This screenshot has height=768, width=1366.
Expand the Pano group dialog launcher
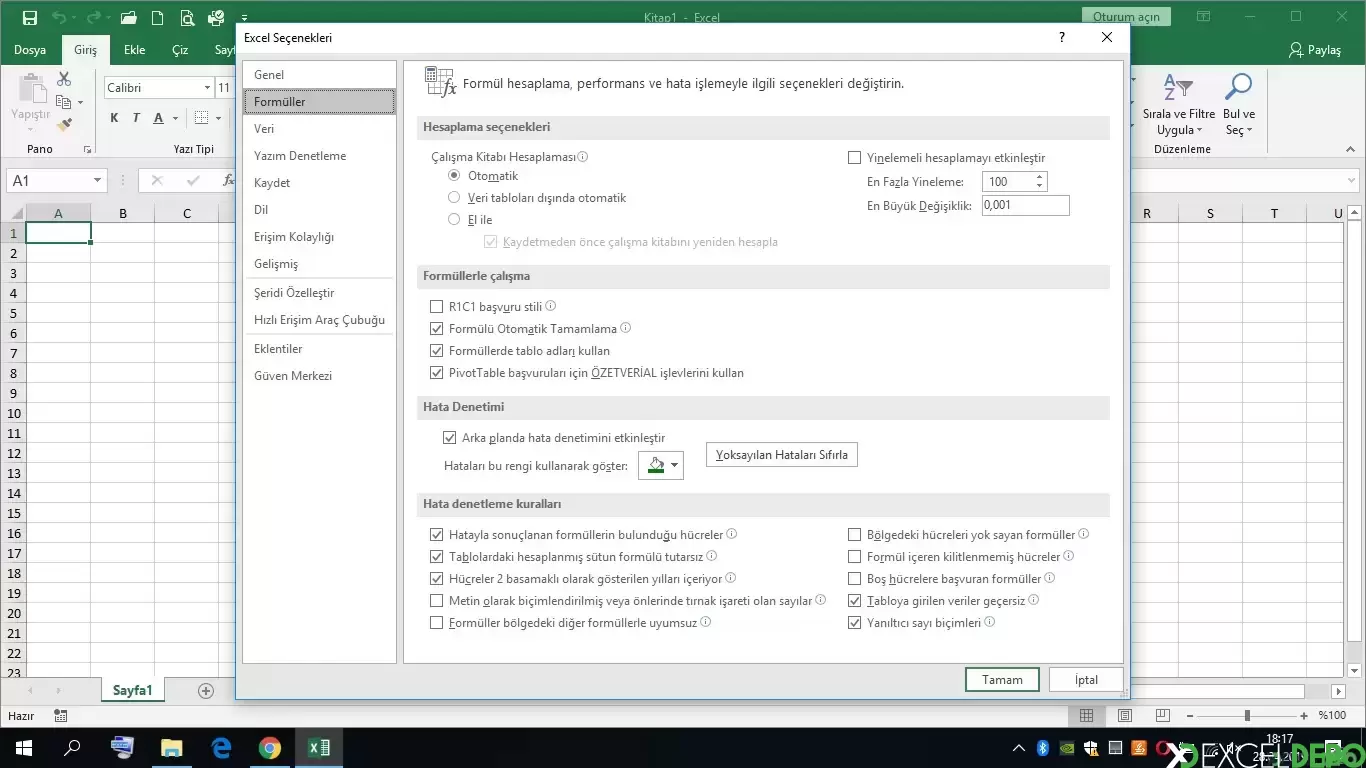88,150
